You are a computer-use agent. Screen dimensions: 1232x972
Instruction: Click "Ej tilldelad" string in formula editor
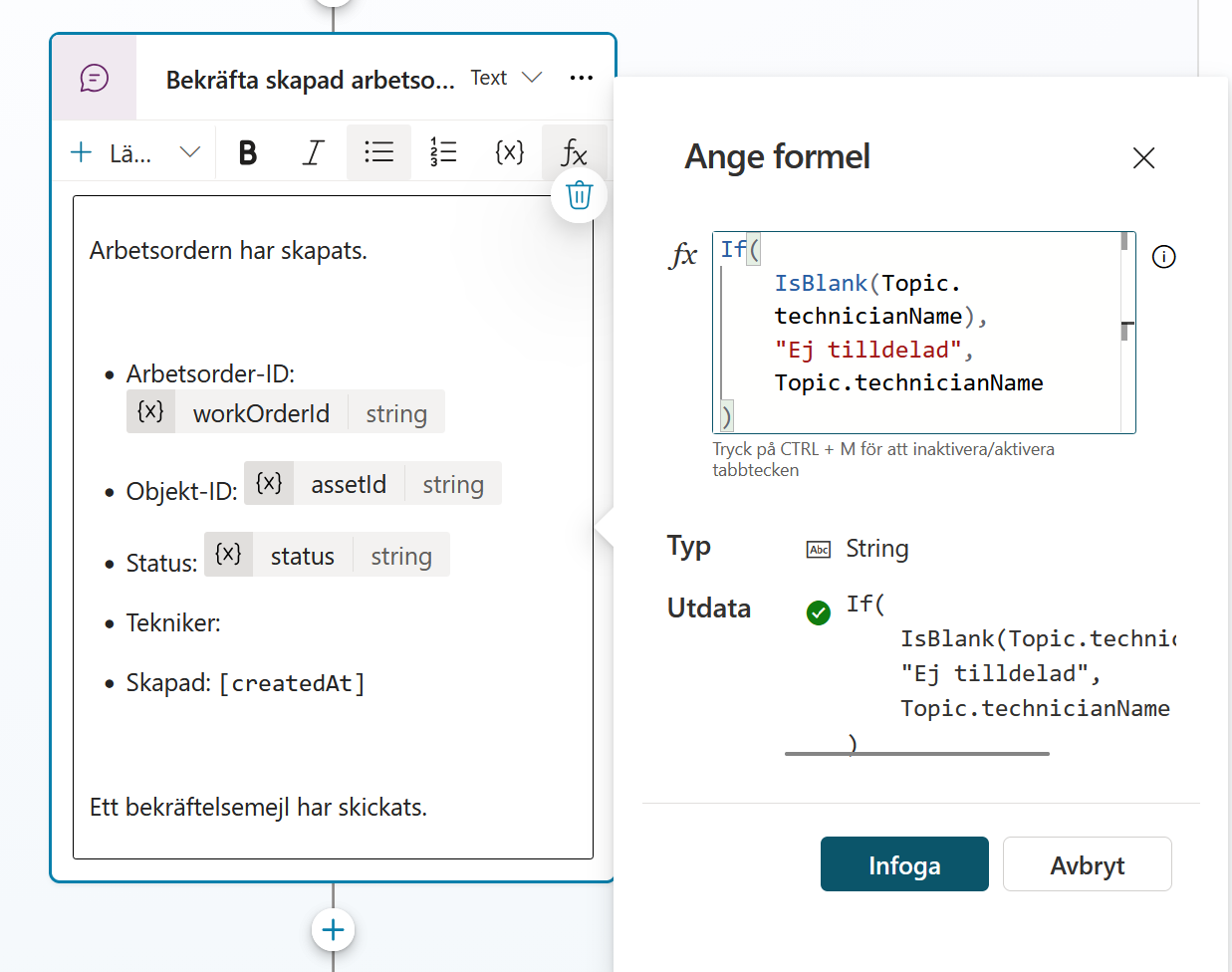[x=868, y=350]
